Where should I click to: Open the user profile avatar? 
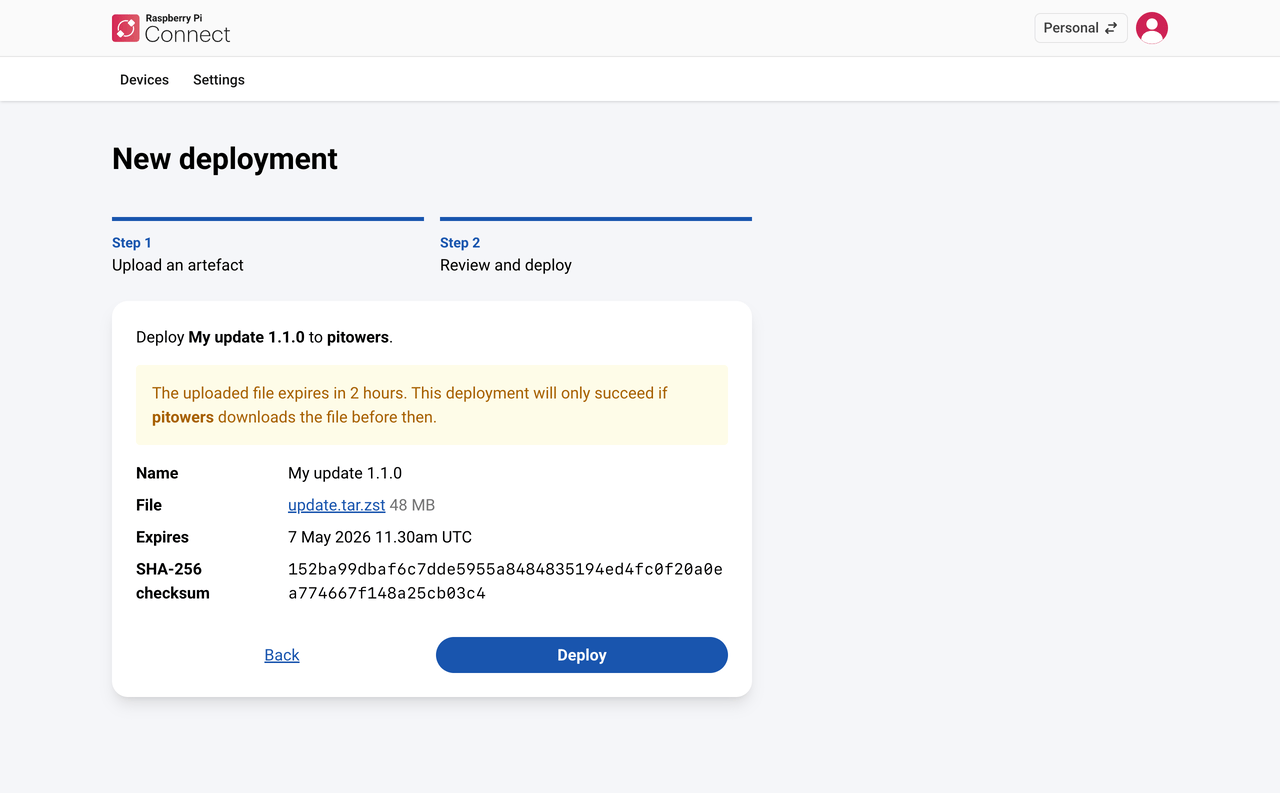(1152, 28)
